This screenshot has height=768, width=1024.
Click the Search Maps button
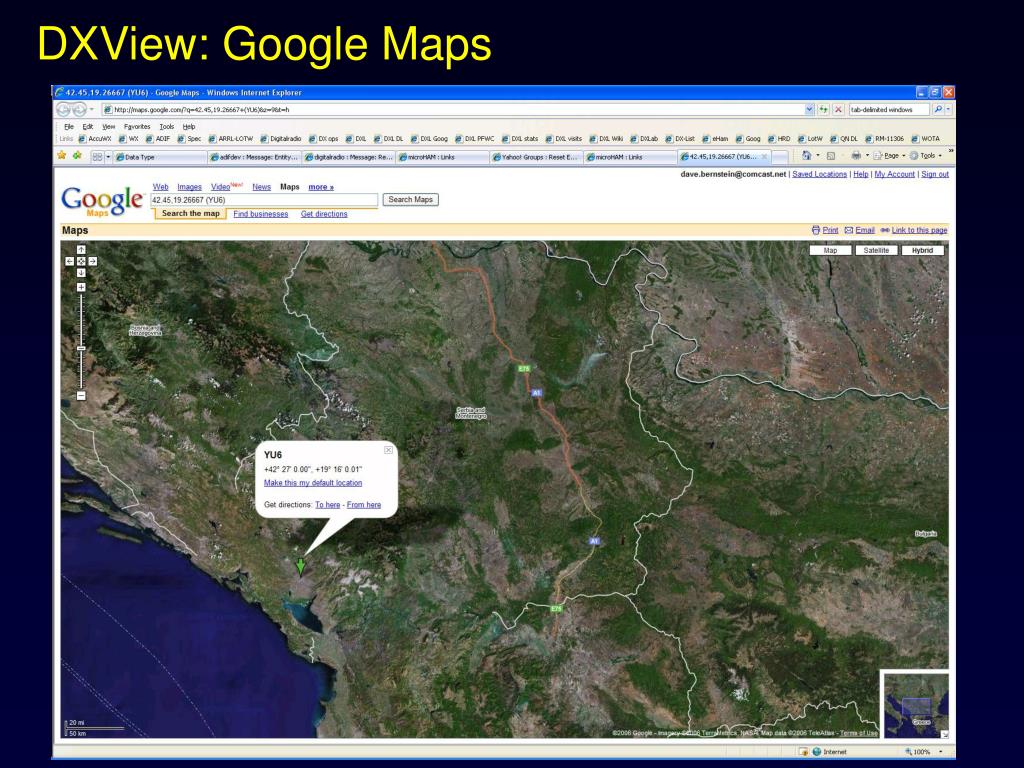411,200
